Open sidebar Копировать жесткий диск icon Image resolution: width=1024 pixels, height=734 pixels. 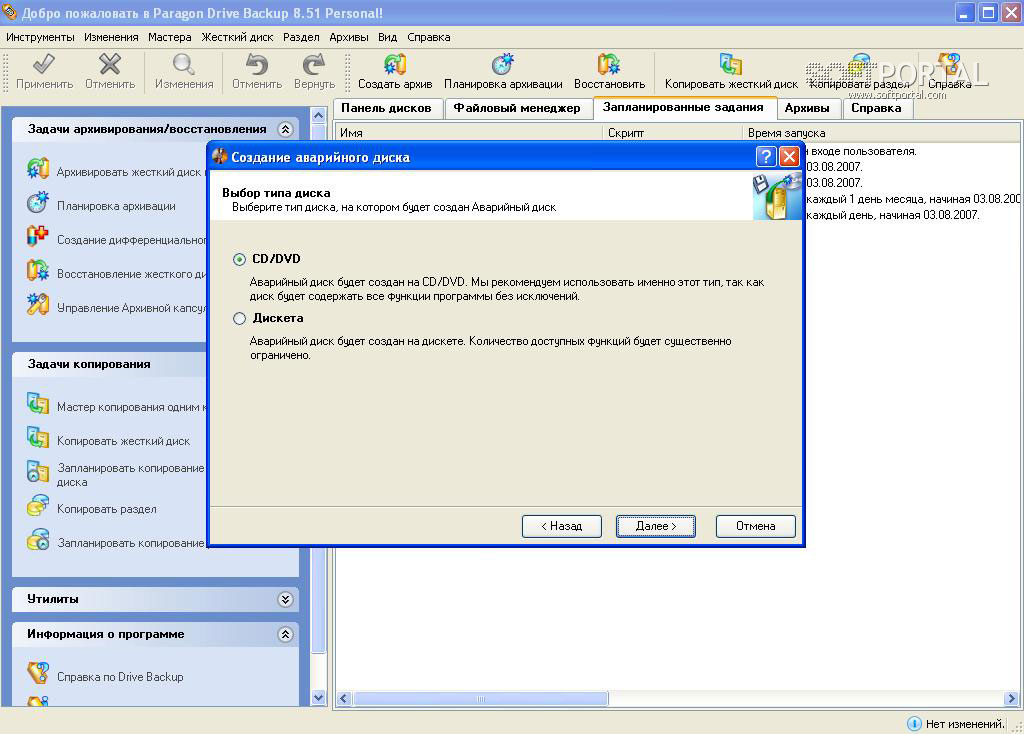click(x=38, y=438)
